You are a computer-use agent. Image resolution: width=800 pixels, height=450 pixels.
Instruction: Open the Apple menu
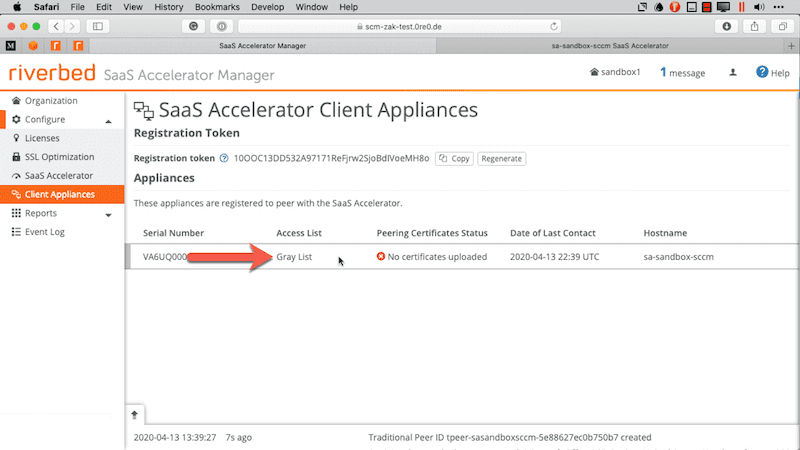coord(17,7)
